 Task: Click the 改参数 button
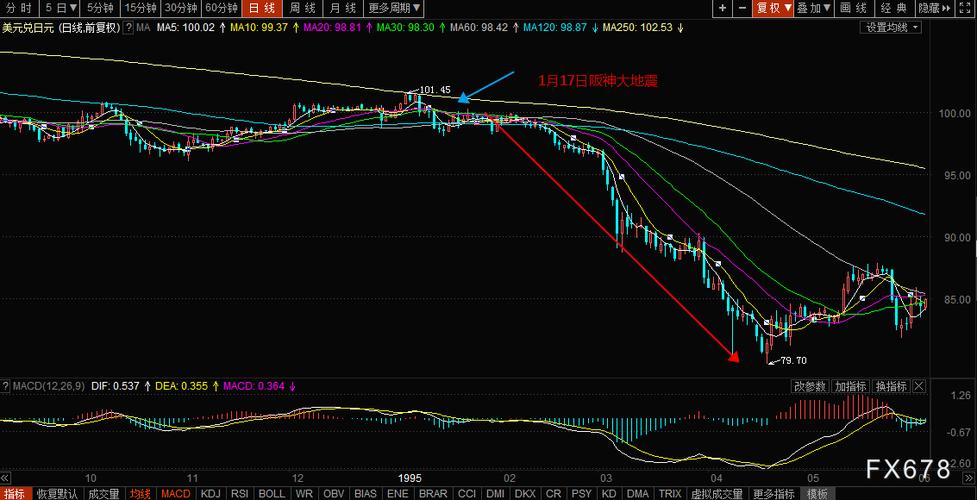[810, 386]
